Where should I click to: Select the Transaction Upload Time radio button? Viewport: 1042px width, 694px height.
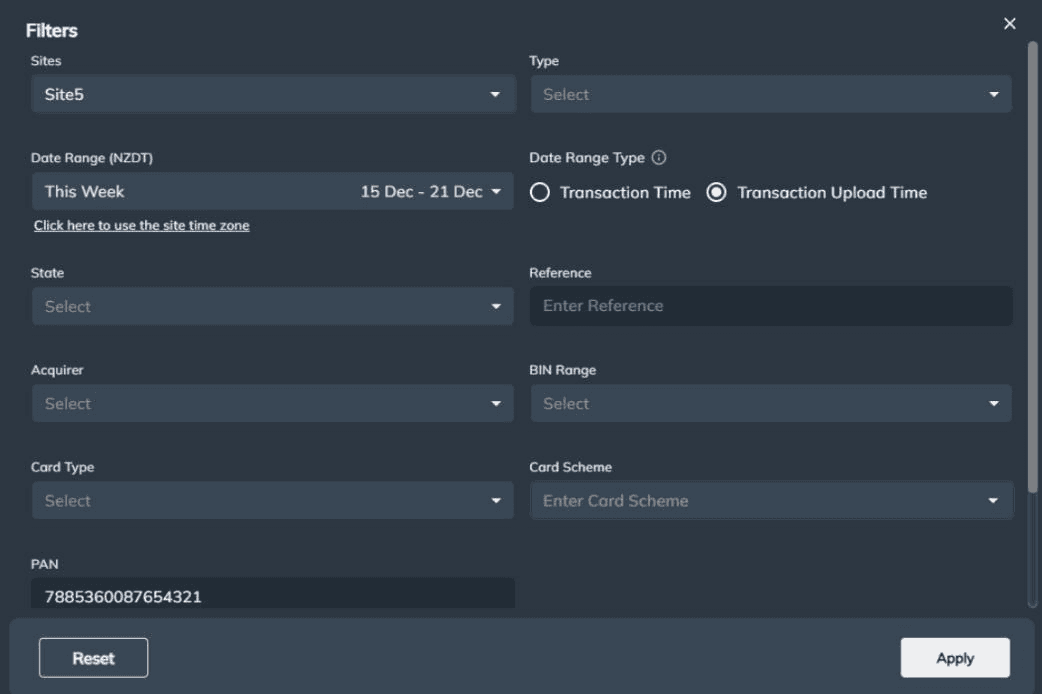tap(716, 193)
